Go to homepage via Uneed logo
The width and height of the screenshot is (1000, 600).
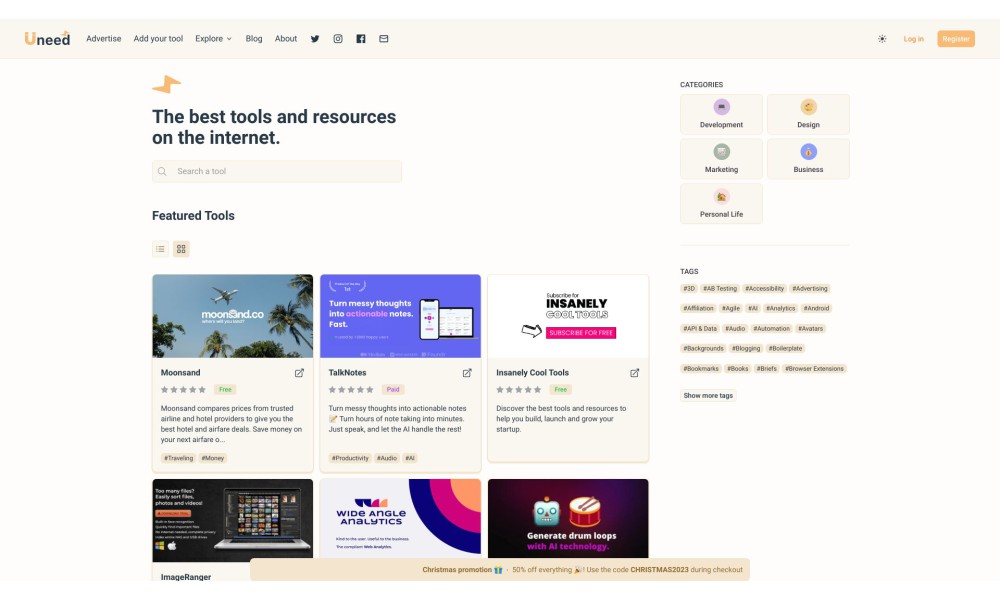coord(47,39)
